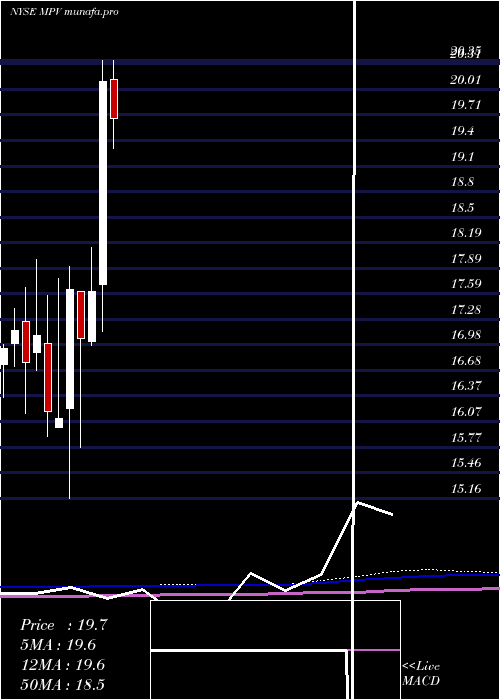Click the 17.59 price axis label
This screenshot has width=500, height=700.
coord(466,284)
